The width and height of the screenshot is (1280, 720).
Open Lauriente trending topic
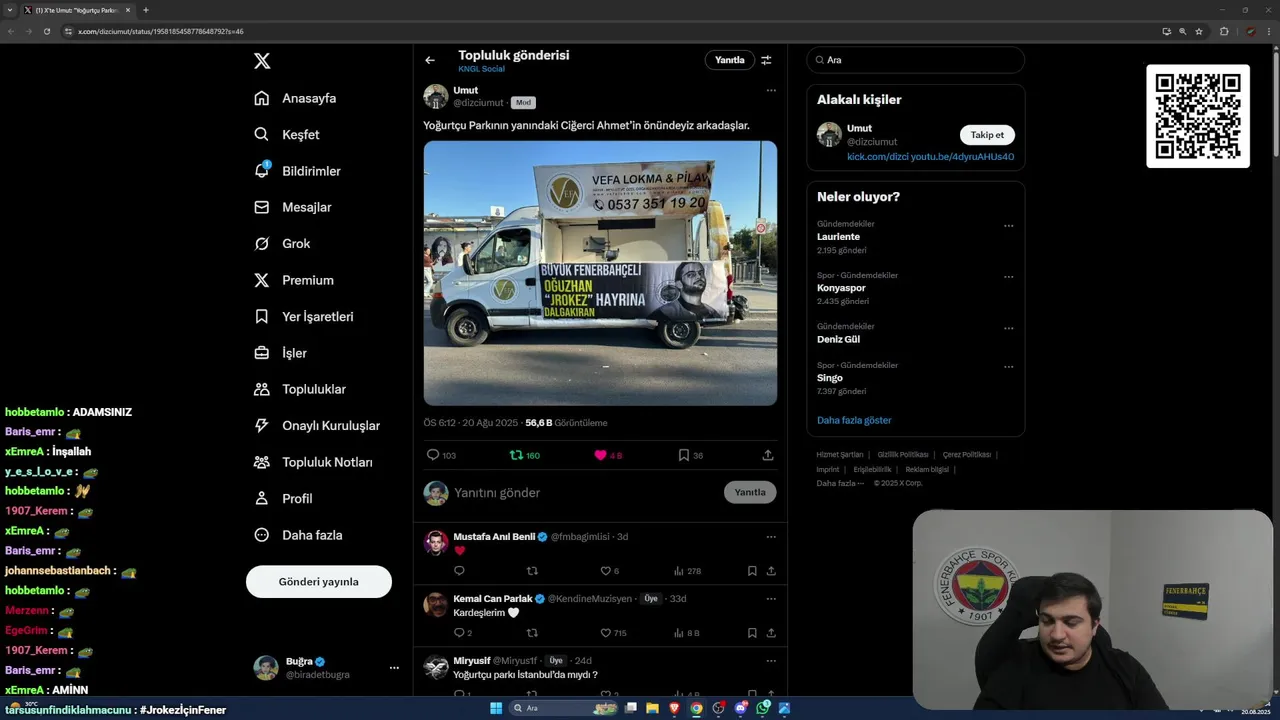(x=838, y=237)
